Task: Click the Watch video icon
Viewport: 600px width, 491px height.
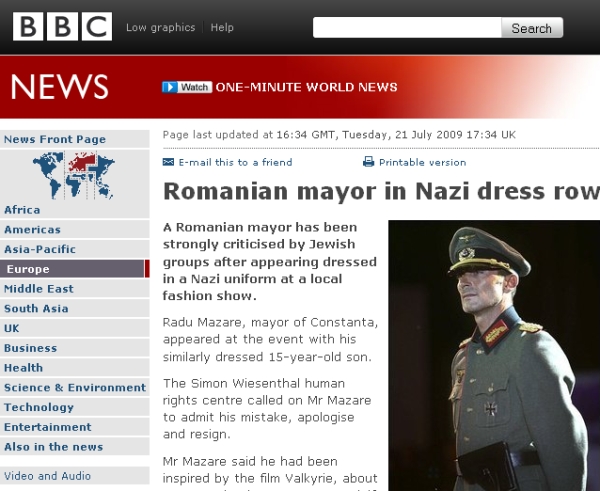Action: pos(187,87)
